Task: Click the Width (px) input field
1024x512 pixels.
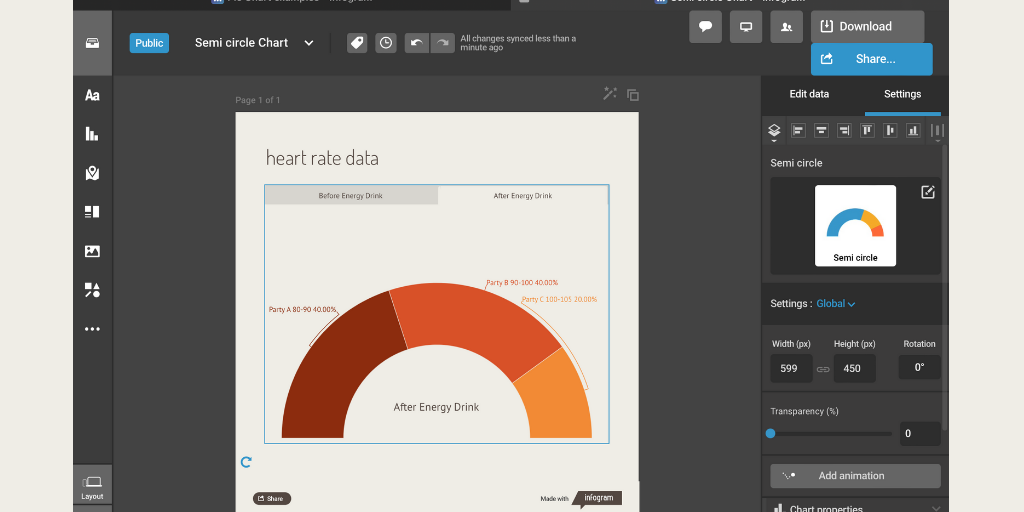Action: (792, 368)
